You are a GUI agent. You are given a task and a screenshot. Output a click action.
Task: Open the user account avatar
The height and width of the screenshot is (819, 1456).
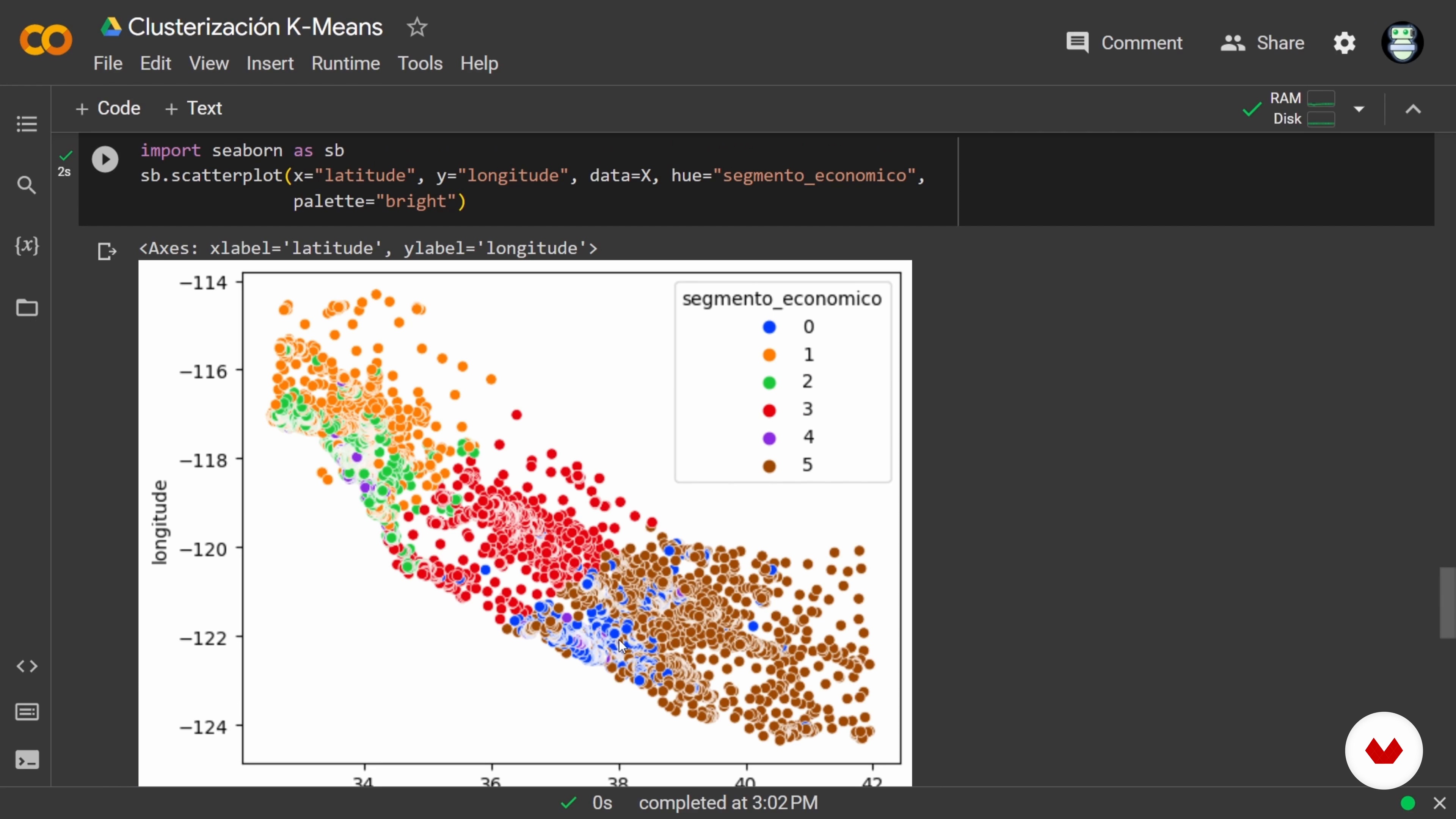[1402, 43]
